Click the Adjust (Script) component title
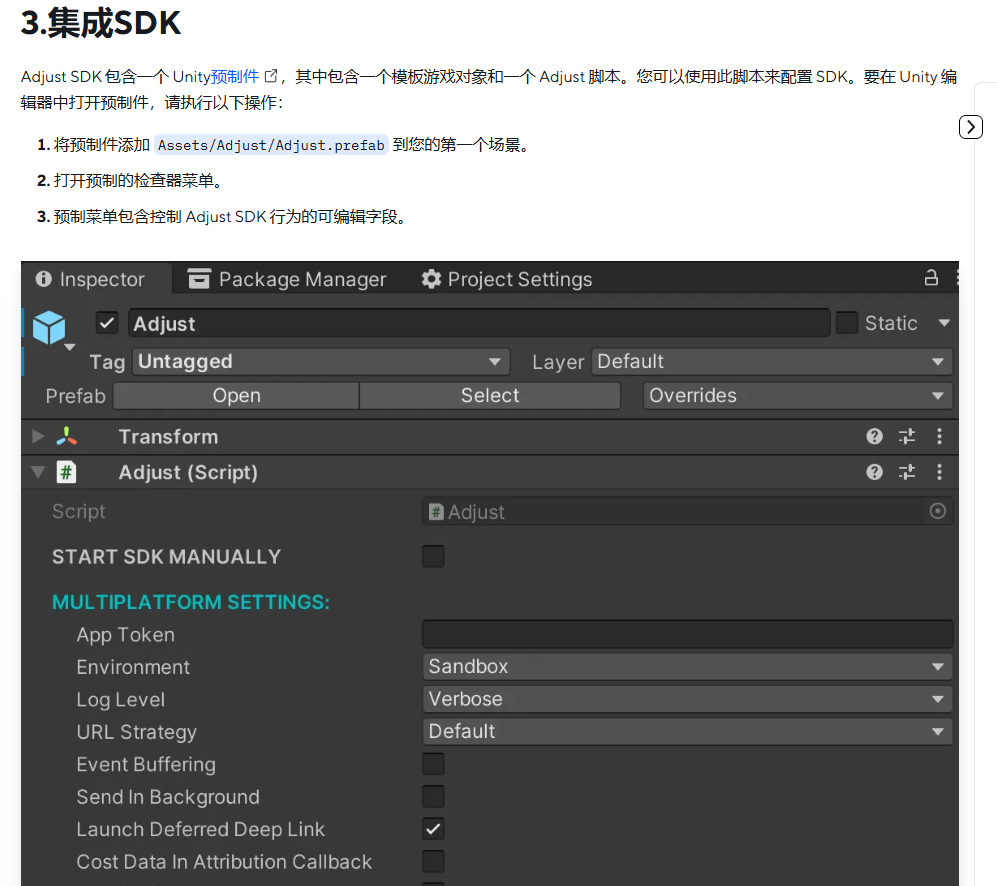997x886 pixels. [188, 472]
